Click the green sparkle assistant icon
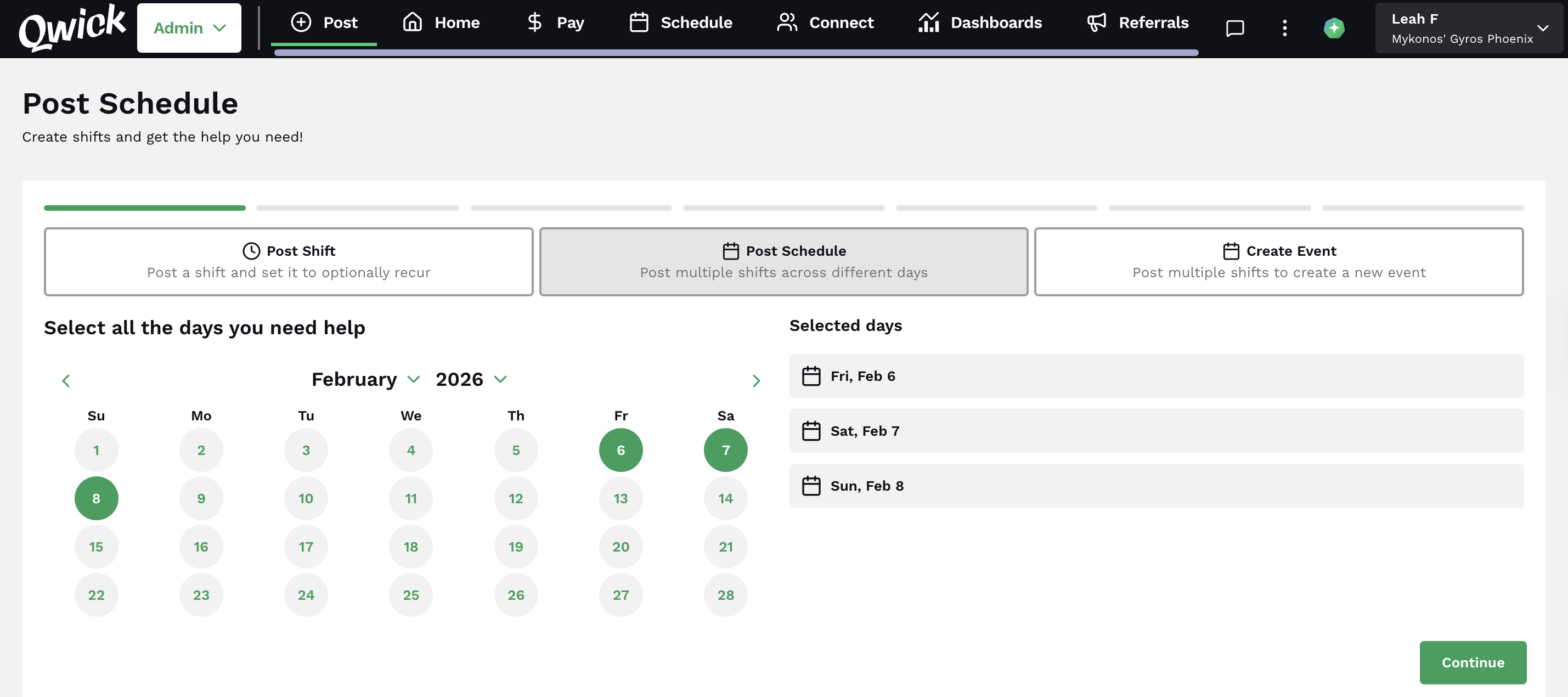1568x697 pixels. tap(1334, 28)
